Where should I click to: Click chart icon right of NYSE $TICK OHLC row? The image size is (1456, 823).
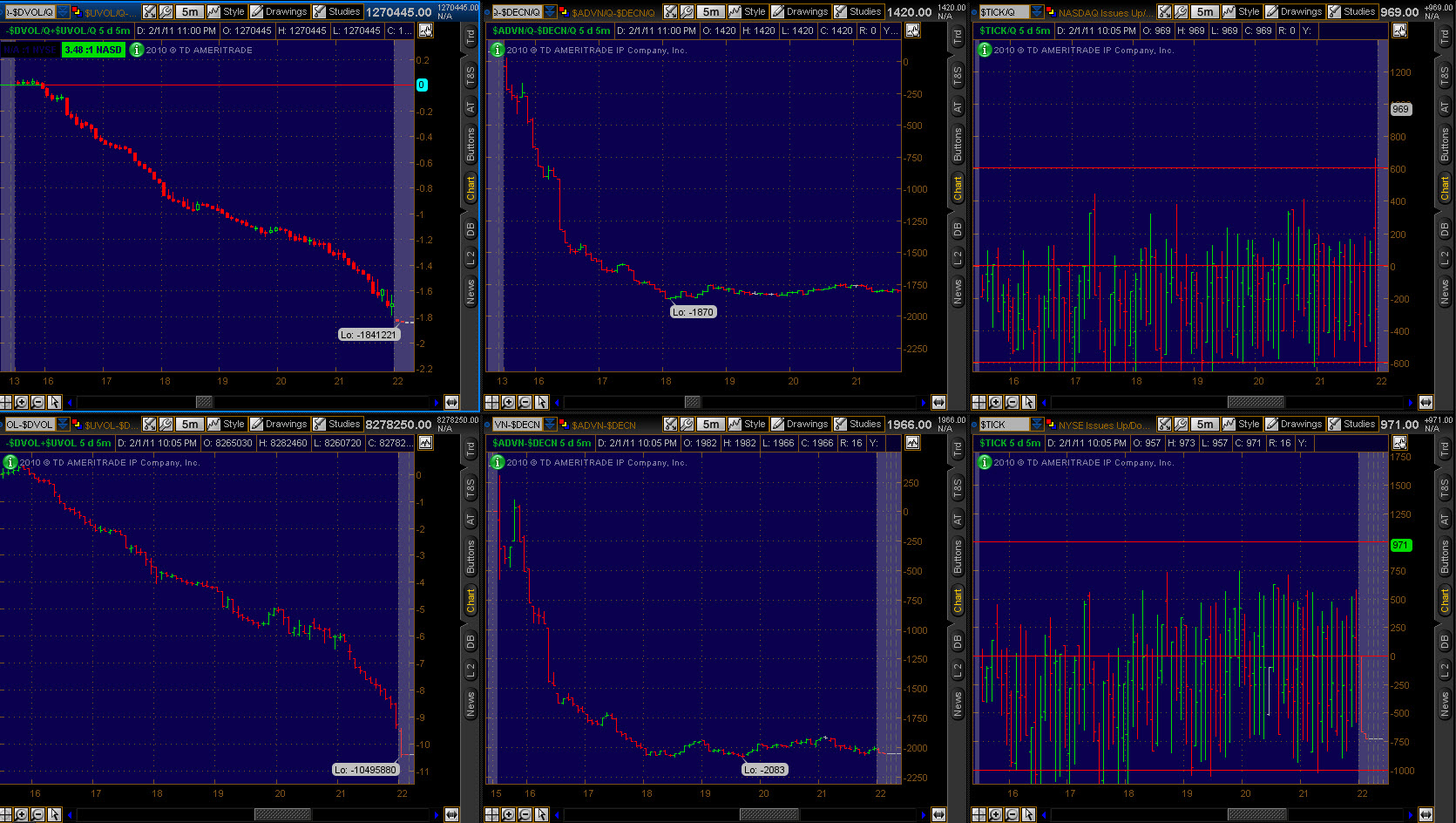(x=1399, y=442)
